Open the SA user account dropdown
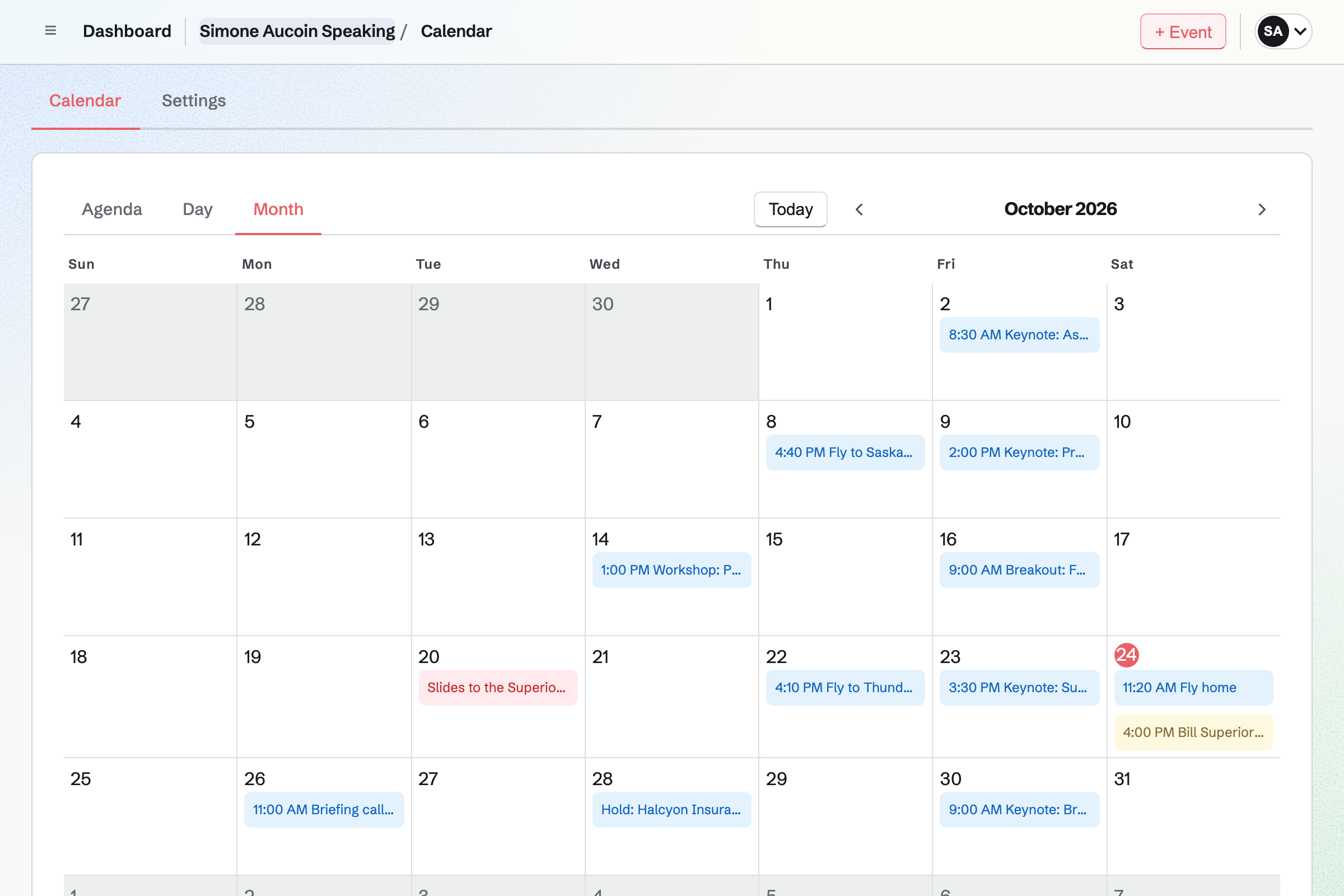 pos(1283,31)
